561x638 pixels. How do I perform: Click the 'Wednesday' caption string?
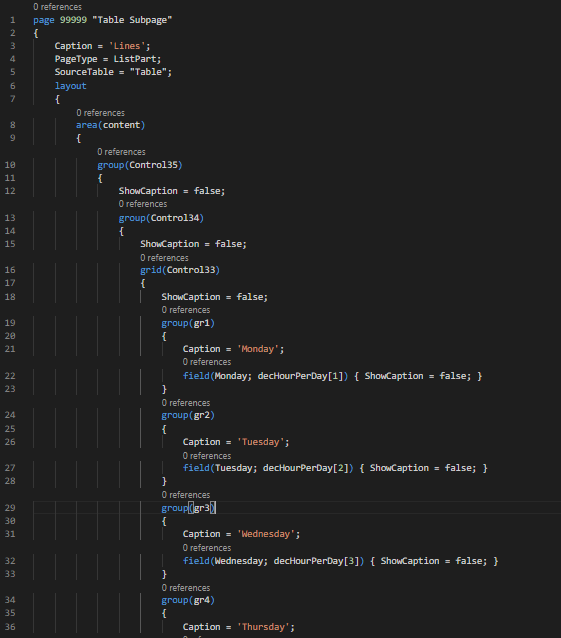(266, 534)
